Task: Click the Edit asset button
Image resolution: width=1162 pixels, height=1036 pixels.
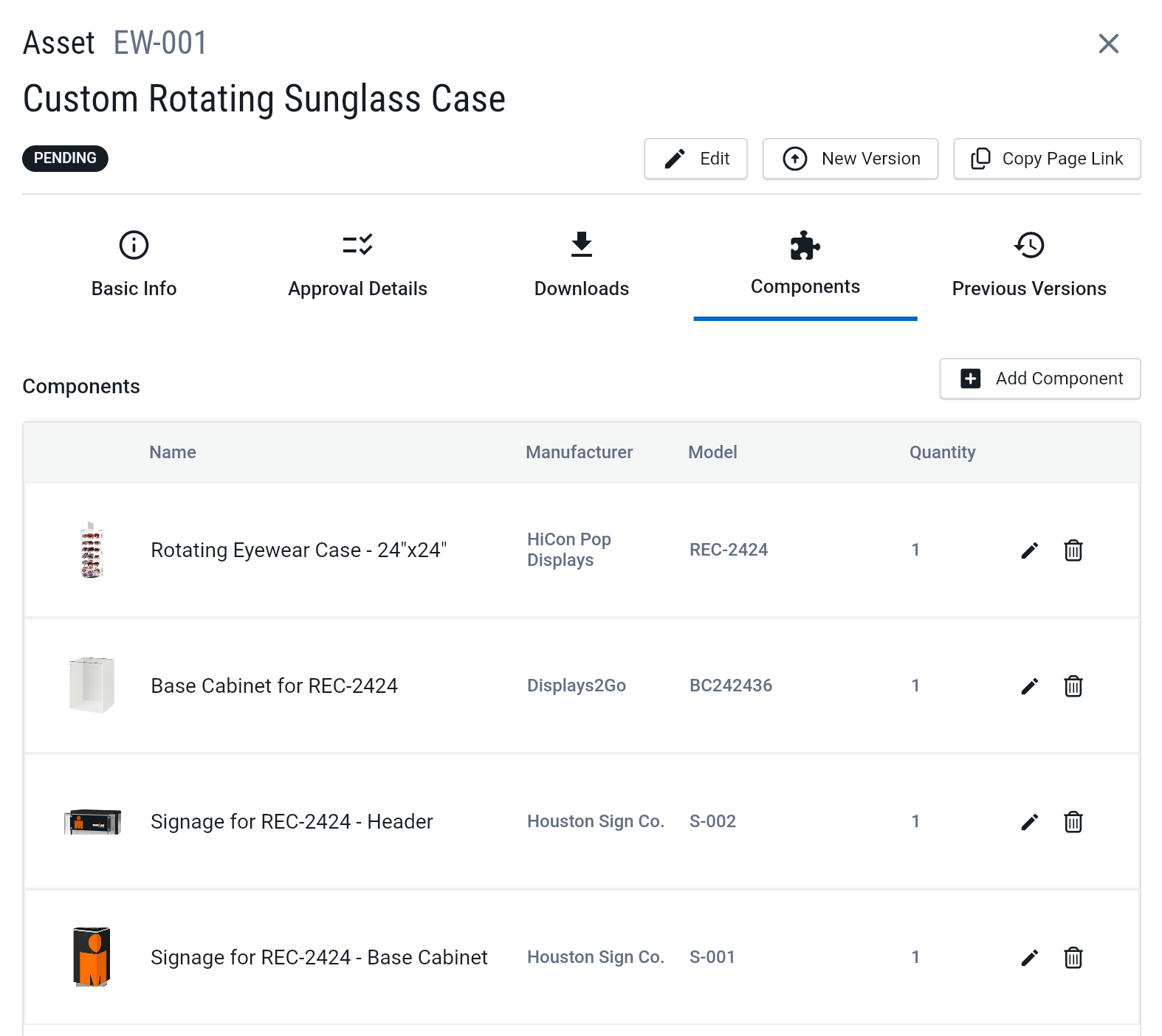Action: click(x=695, y=159)
